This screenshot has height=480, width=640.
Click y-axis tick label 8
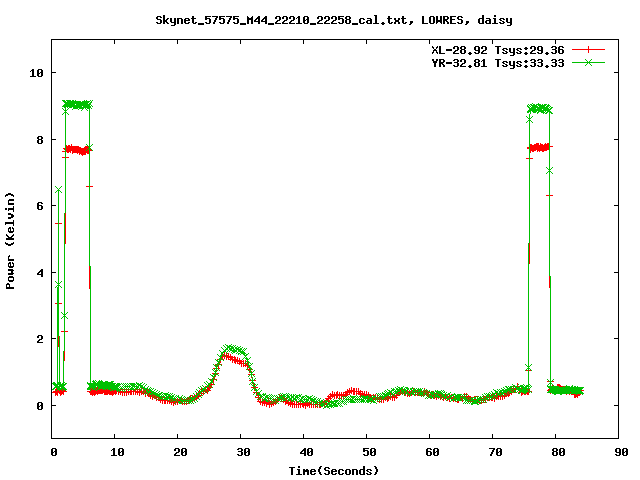coord(40,140)
